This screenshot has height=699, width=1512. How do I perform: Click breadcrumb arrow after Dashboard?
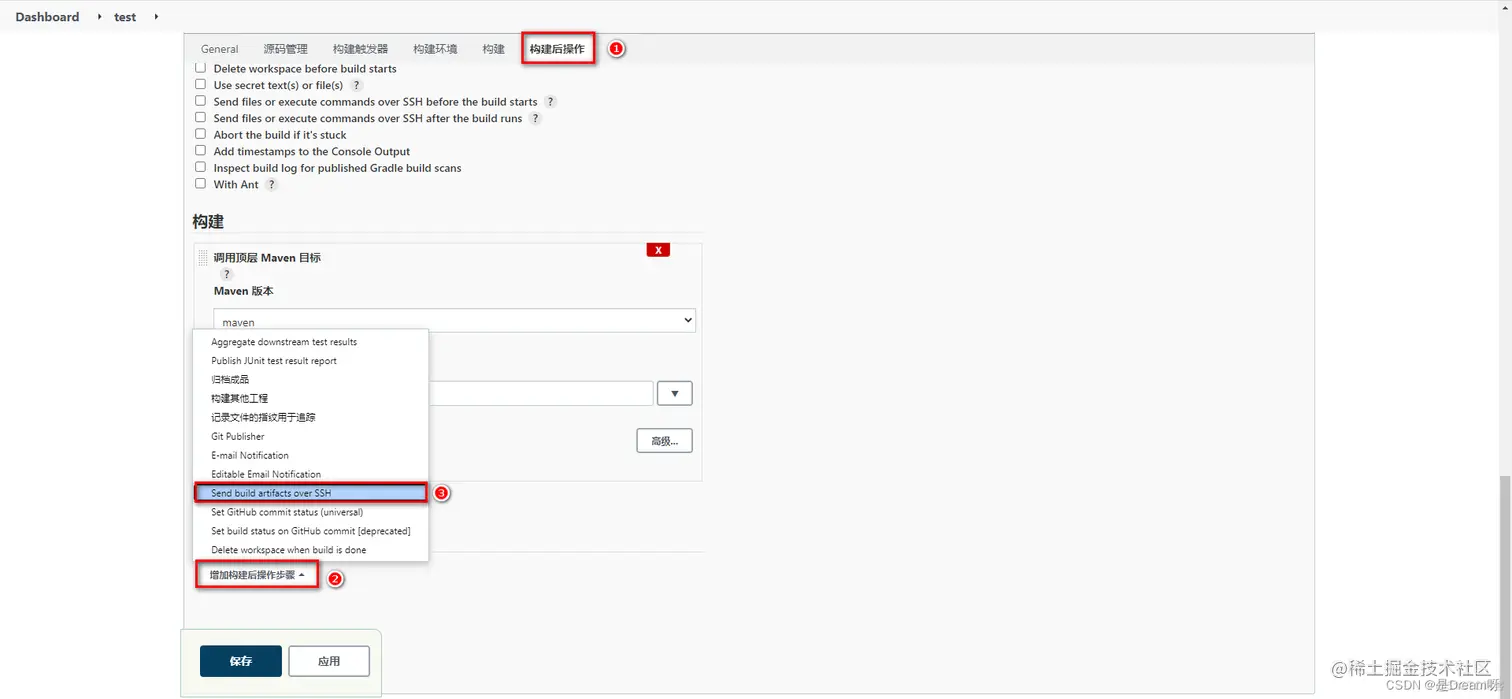pos(100,17)
